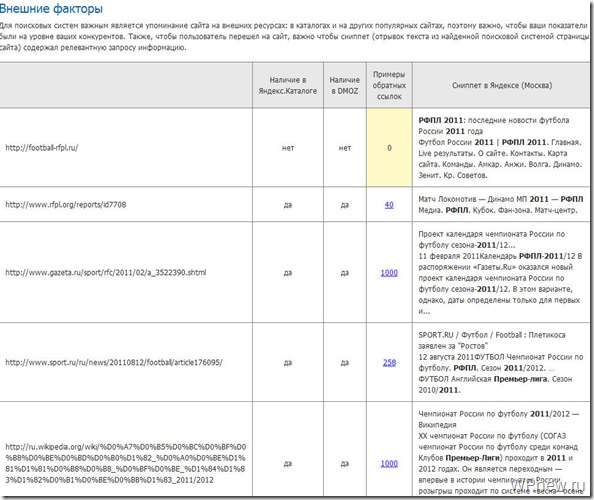Click the 'Внешние факторы' heading
The height and width of the screenshot is (500, 594).
point(51,9)
